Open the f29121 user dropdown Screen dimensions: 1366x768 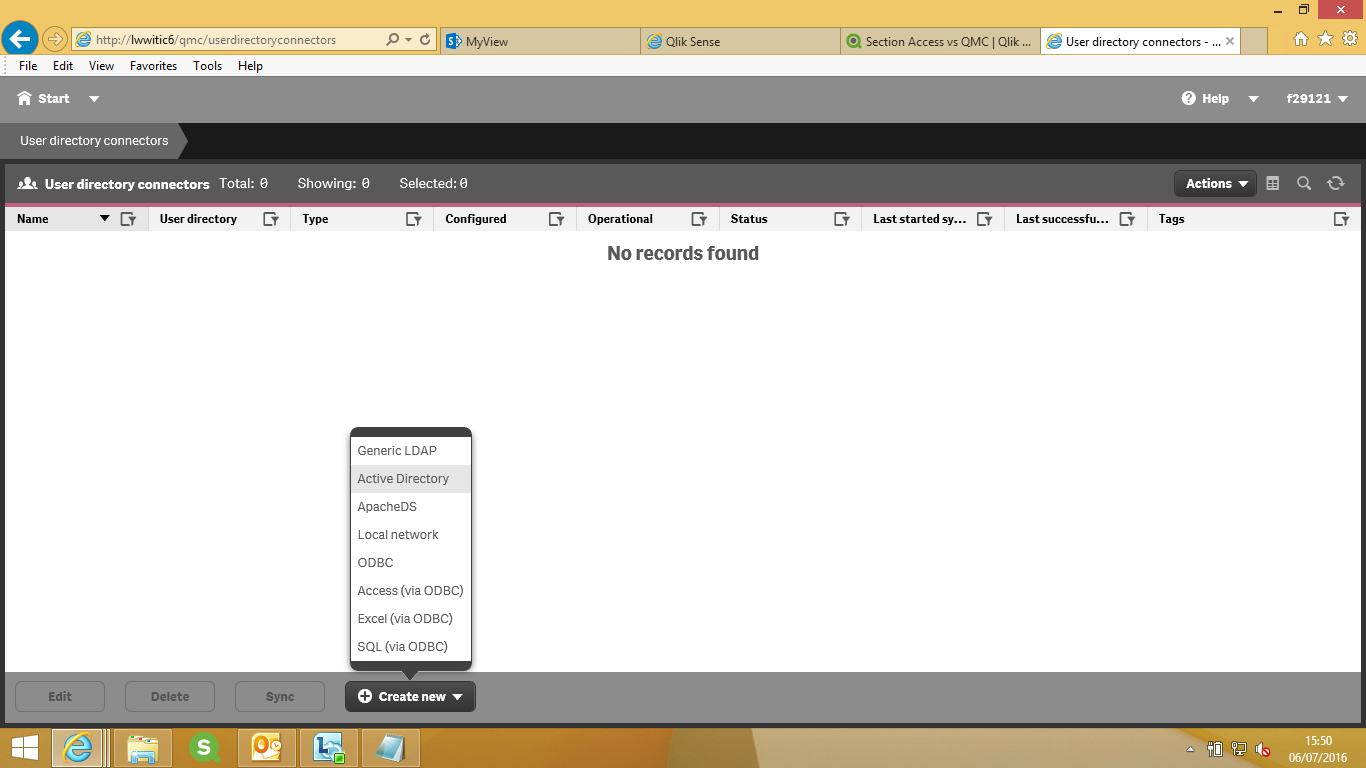pyautogui.click(x=1318, y=99)
